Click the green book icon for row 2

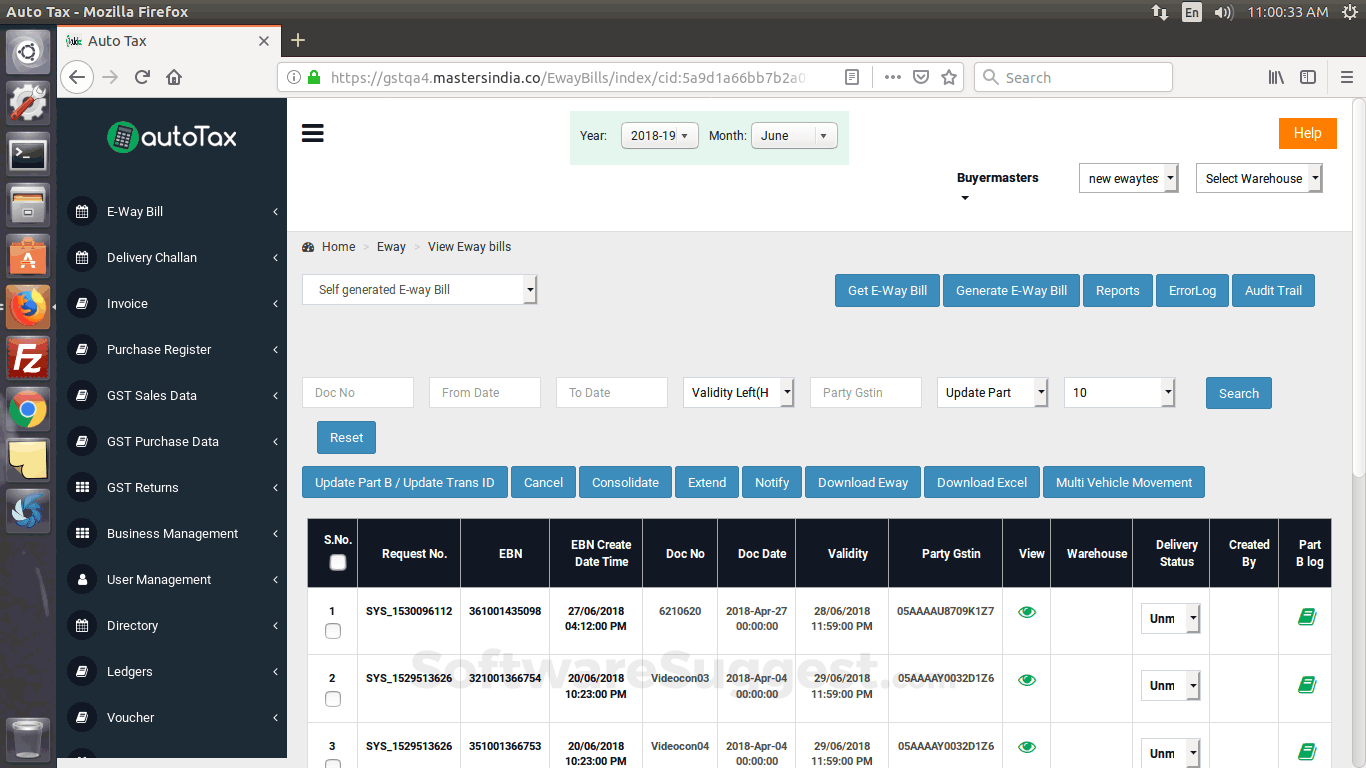point(1306,685)
